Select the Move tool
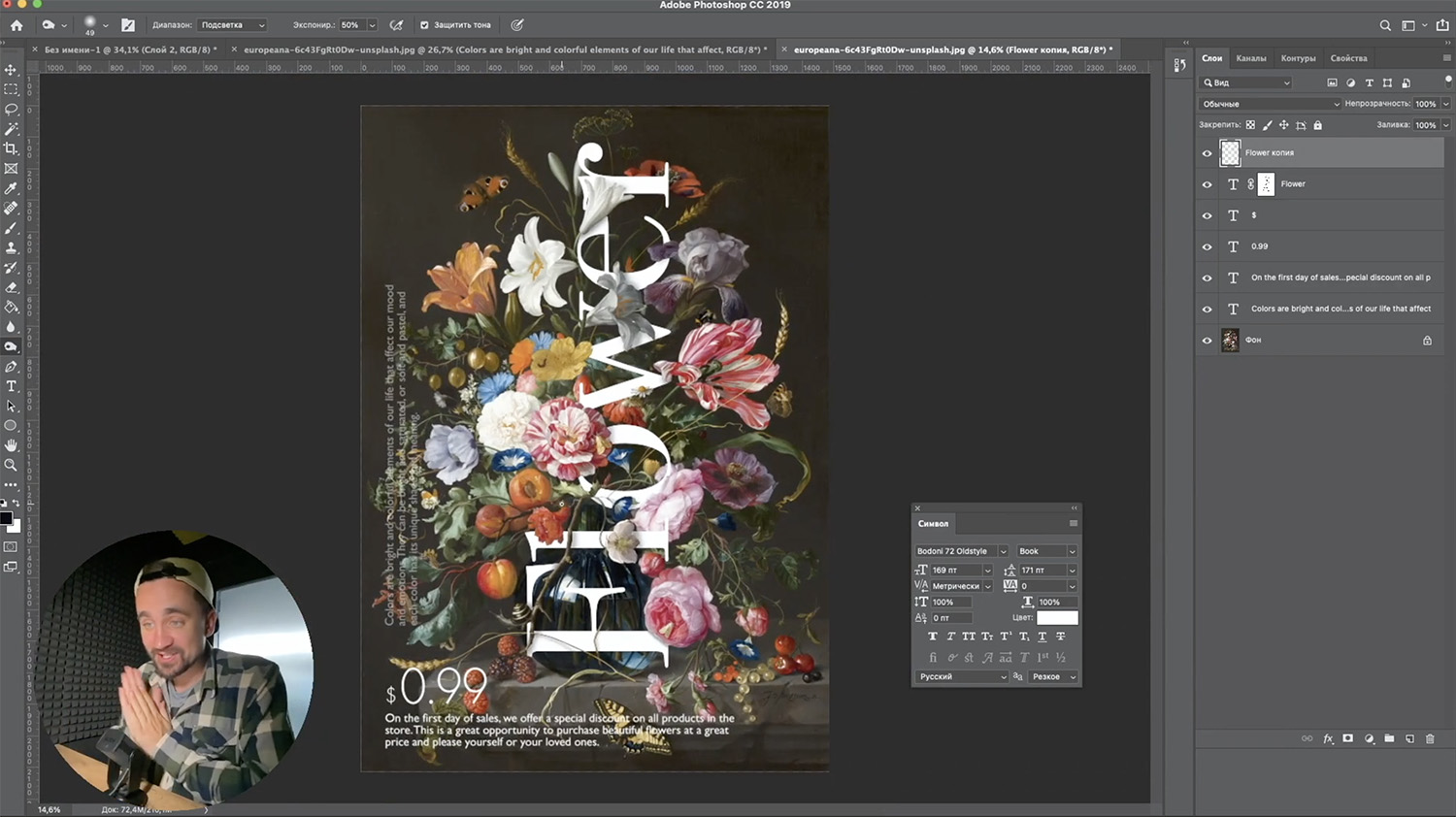 point(11,70)
